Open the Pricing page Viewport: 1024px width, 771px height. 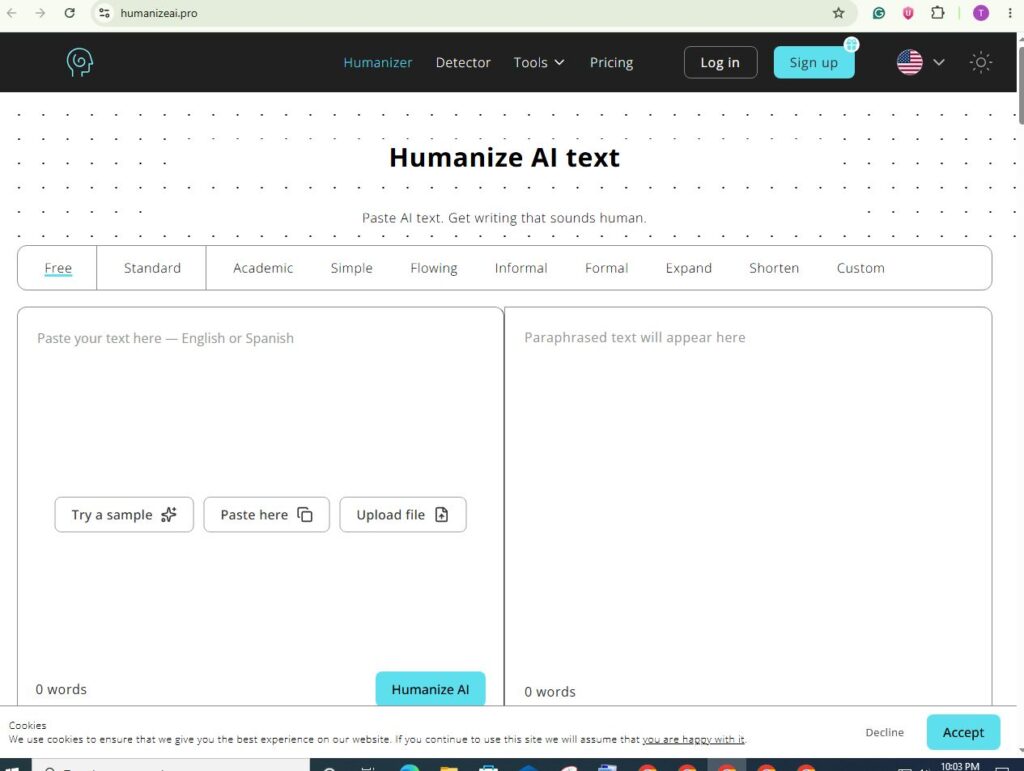611,63
